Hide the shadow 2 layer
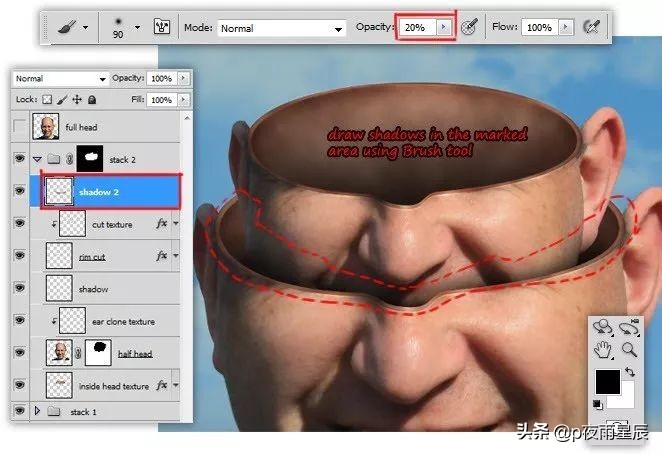662x454 pixels. click(19, 191)
